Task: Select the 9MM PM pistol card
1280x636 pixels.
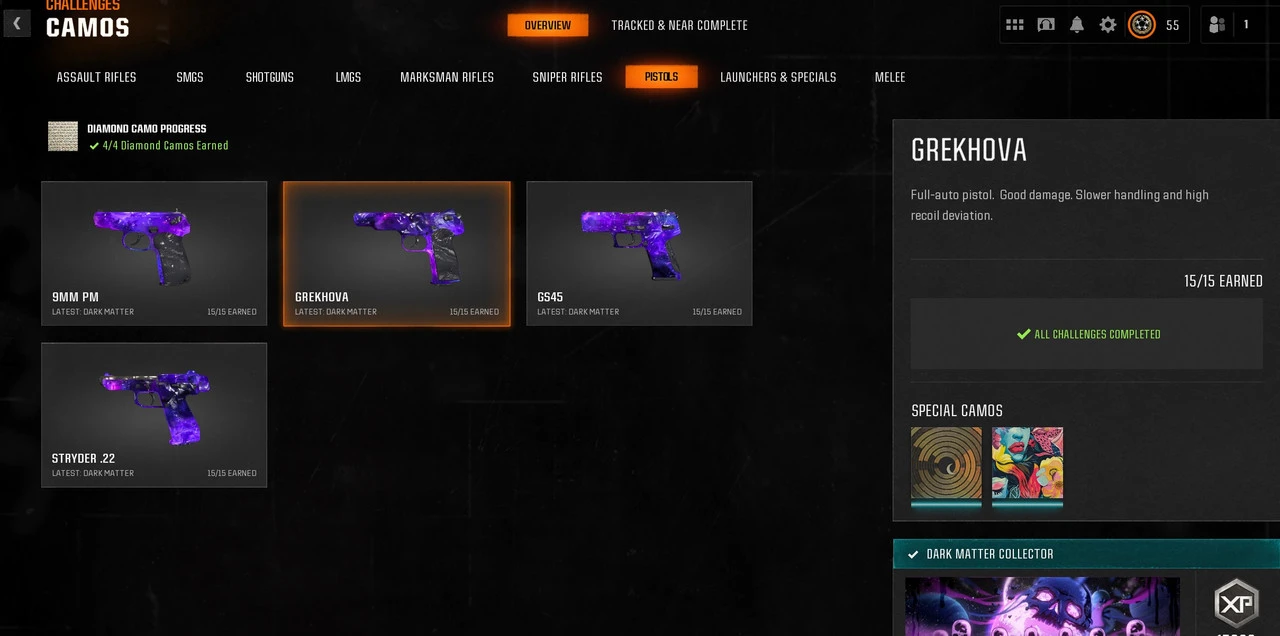Action: pyautogui.click(x=154, y=253)
